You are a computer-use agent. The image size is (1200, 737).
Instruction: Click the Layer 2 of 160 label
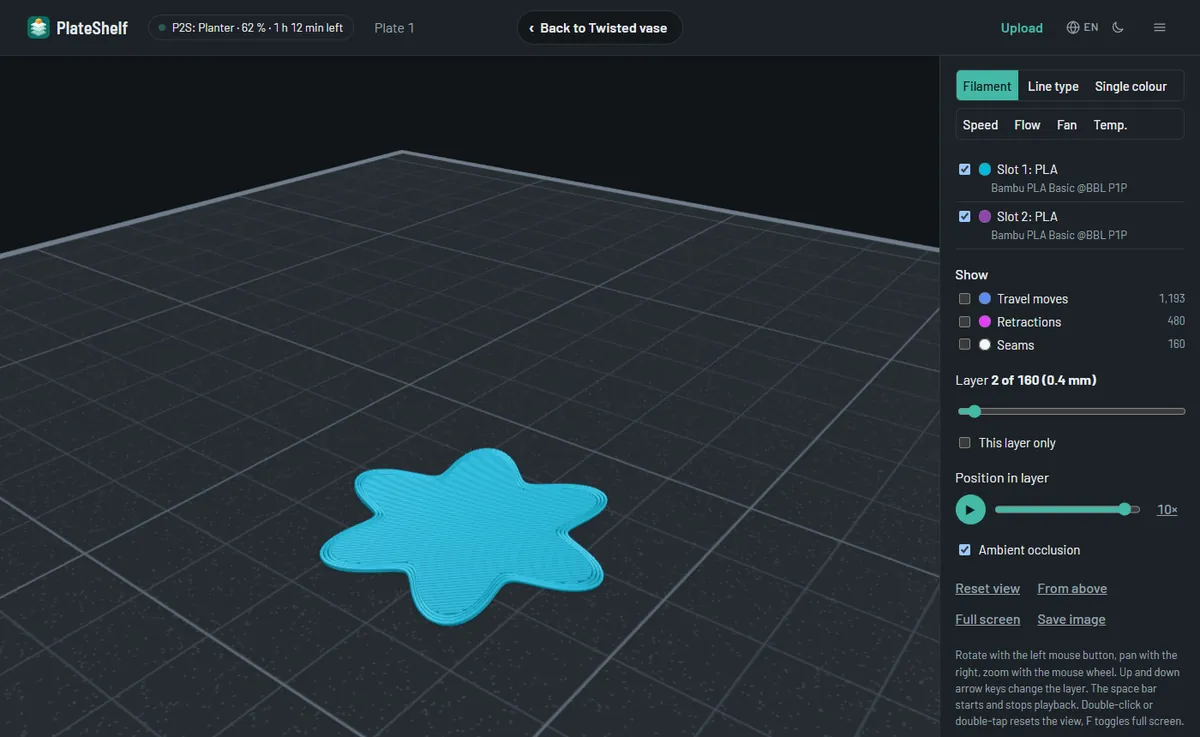tap(1027, 381)
